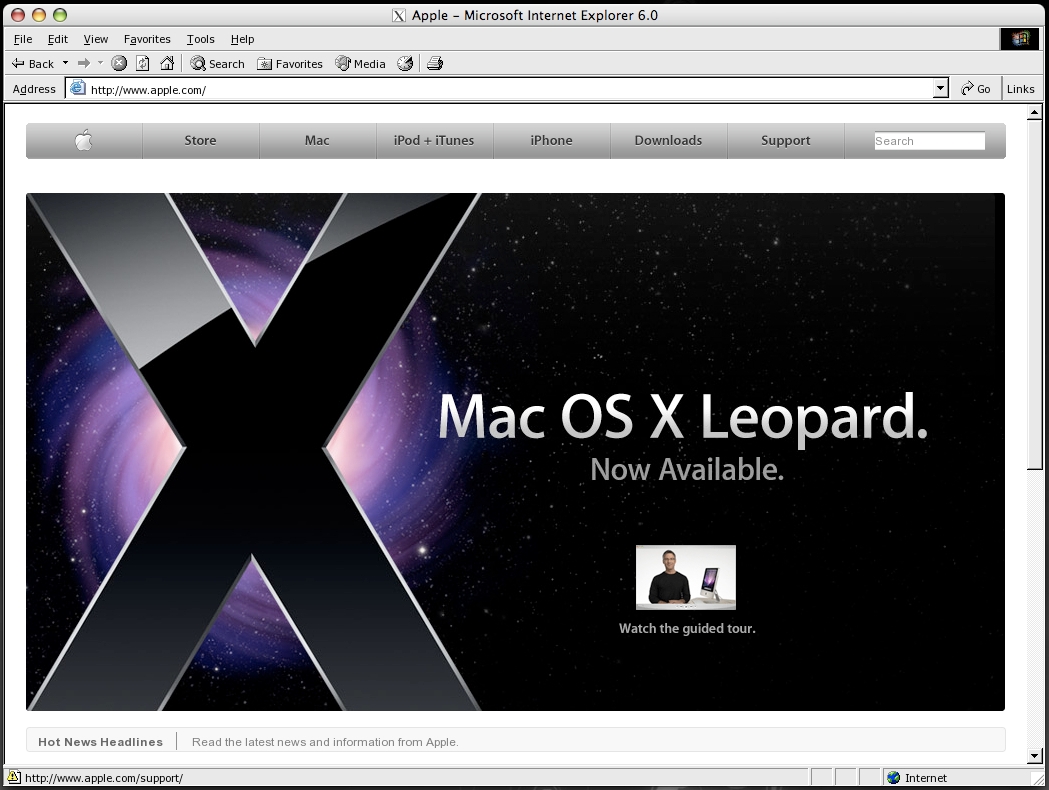This screenshot has width=1049, height=790.
Task: Open the History icon in the toolbar
Action: (405, 64)
